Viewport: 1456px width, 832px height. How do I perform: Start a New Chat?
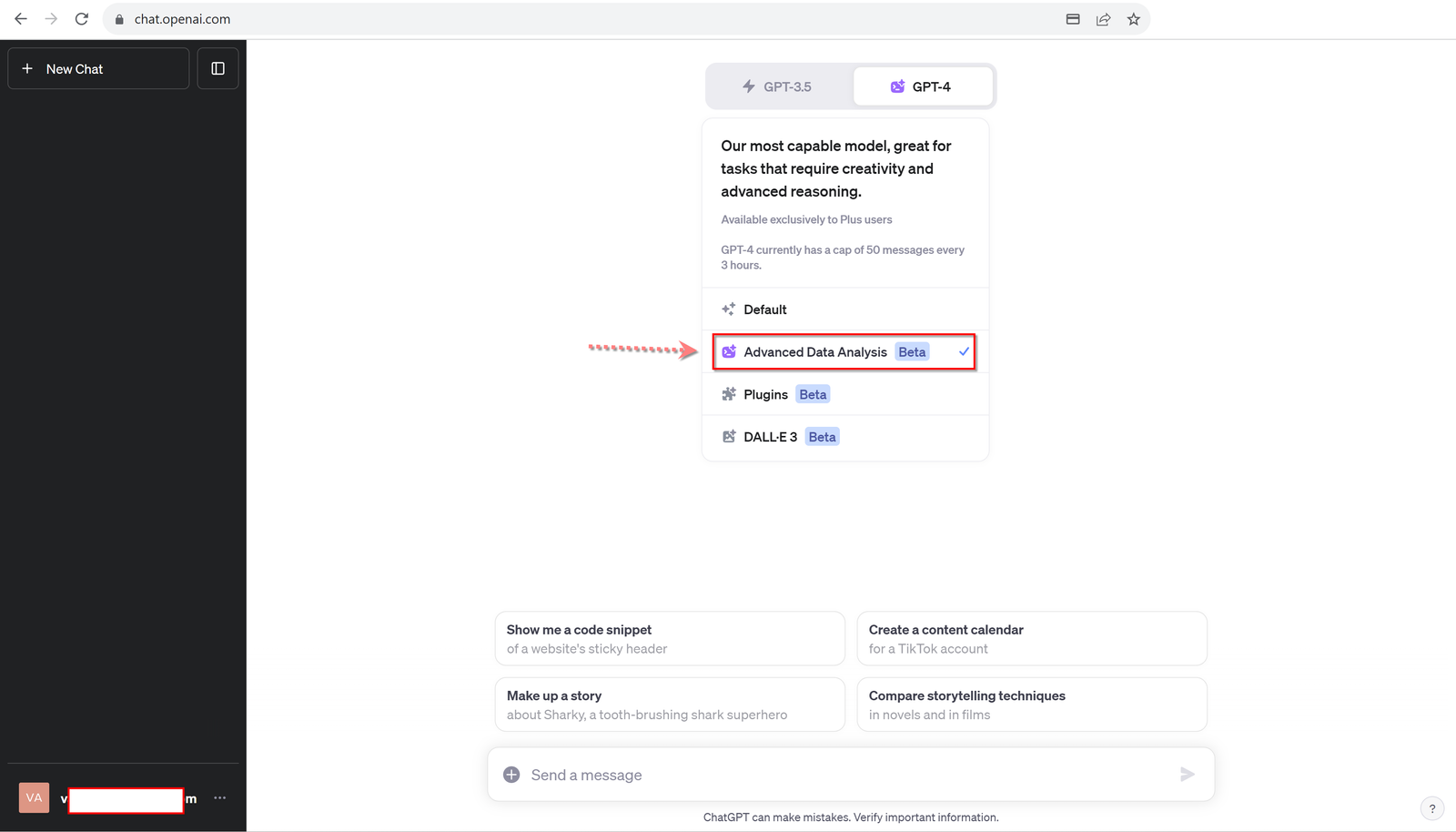tap(98, 68)
